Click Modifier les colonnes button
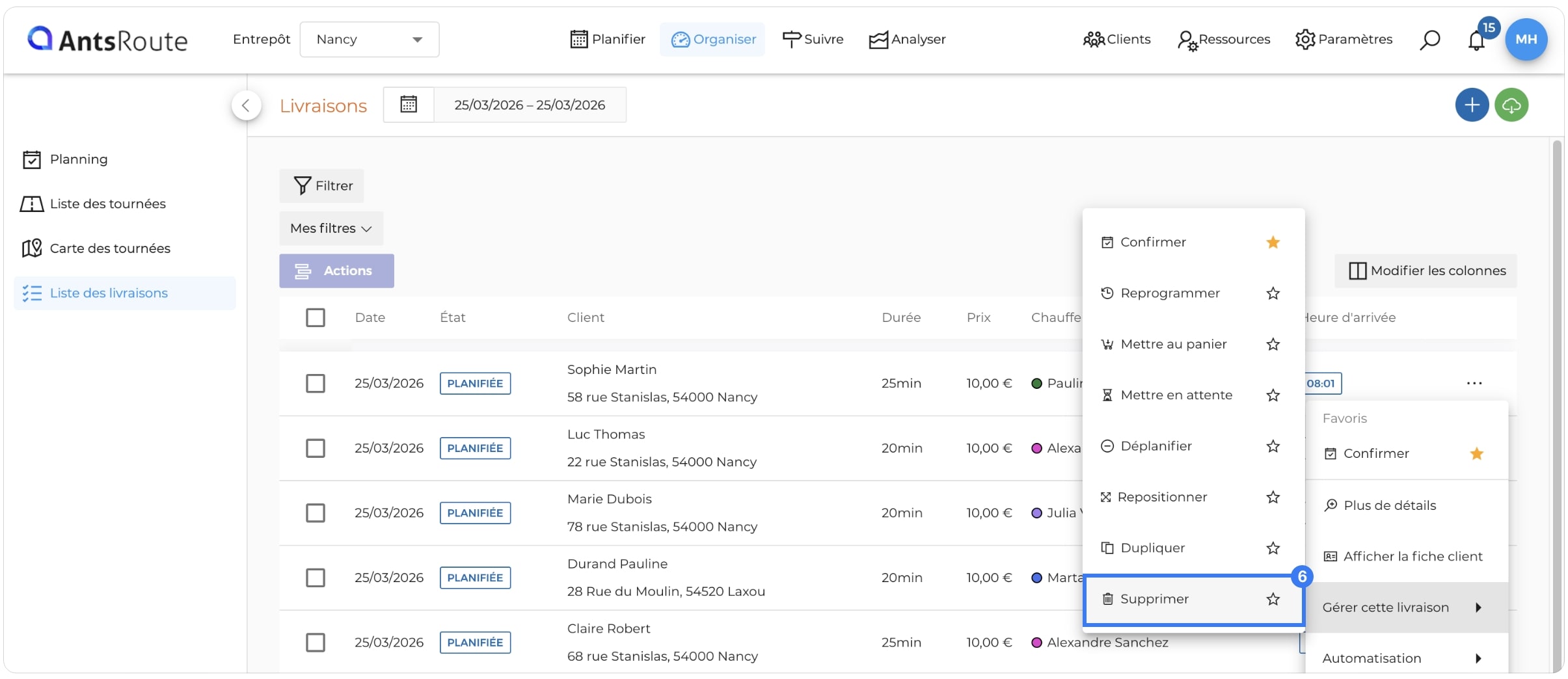The image size is (1568, 679). click(1426, 271)
